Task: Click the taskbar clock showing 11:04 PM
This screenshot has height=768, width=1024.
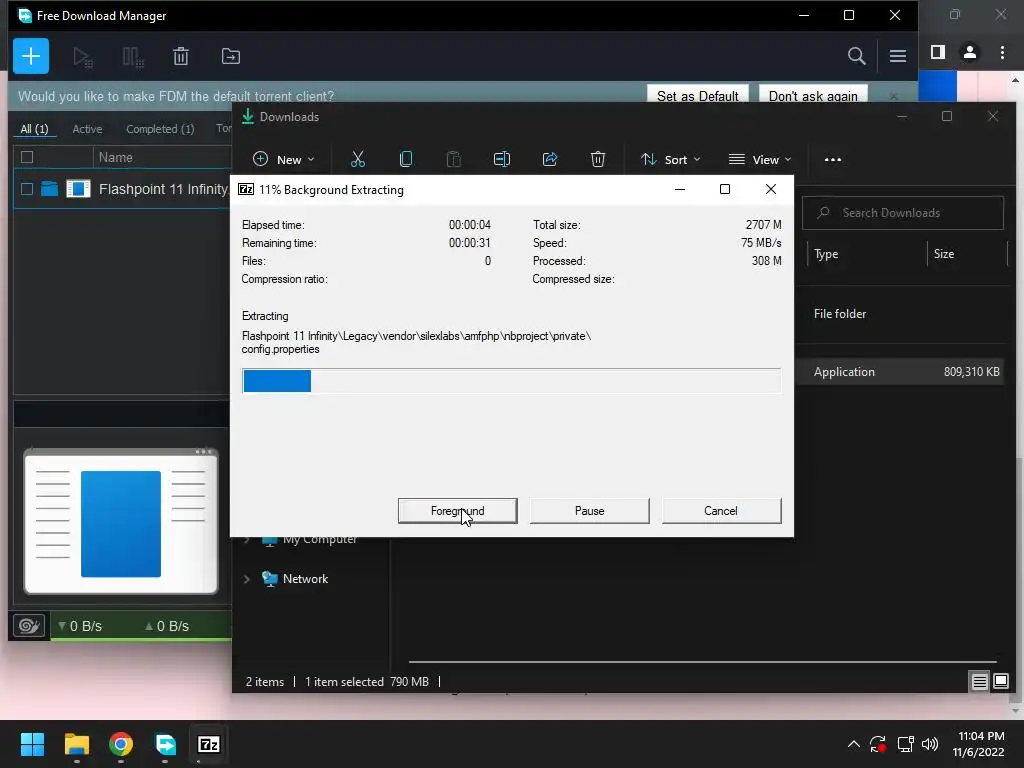Action: click(x=978, y=744)
